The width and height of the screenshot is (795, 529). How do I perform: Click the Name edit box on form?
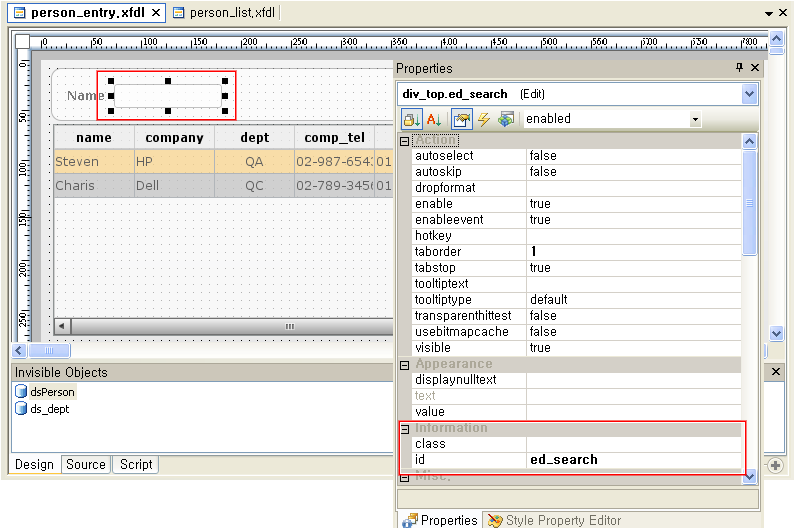click(167, 96)
